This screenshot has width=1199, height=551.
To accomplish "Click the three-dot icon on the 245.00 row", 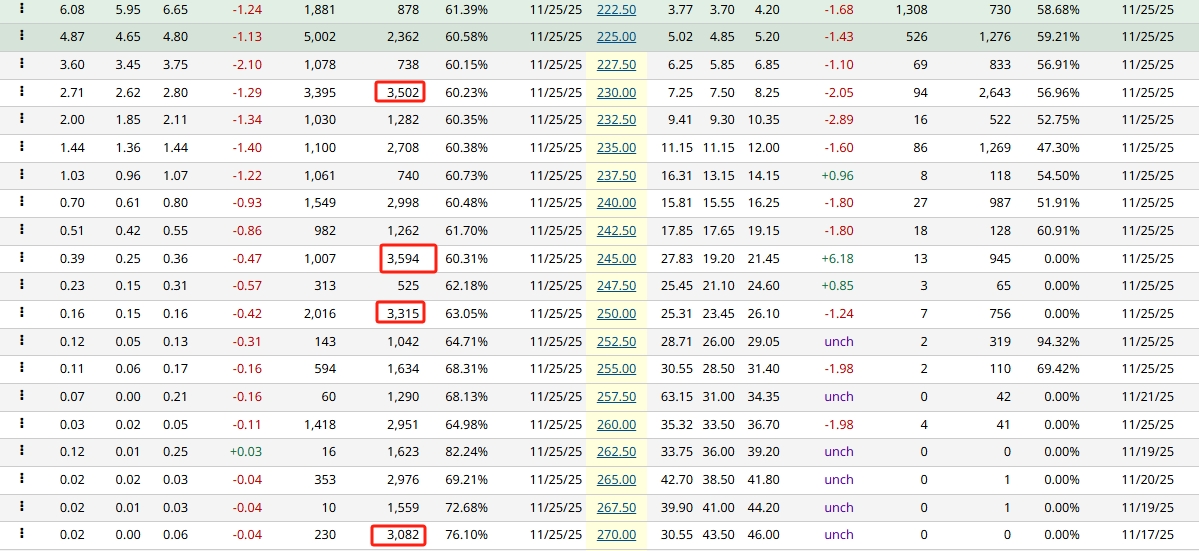I will point(21,258).
